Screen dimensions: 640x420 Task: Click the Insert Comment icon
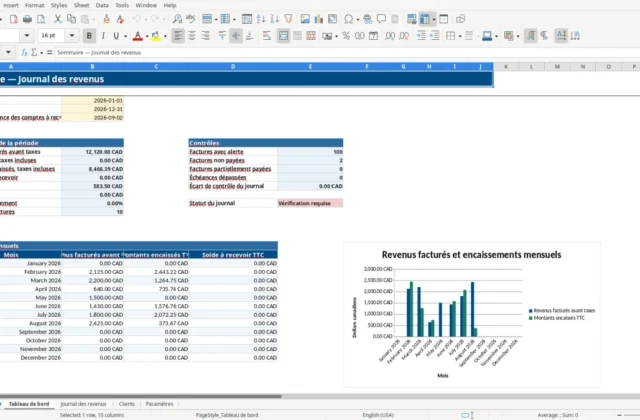[x=381, y=19]
